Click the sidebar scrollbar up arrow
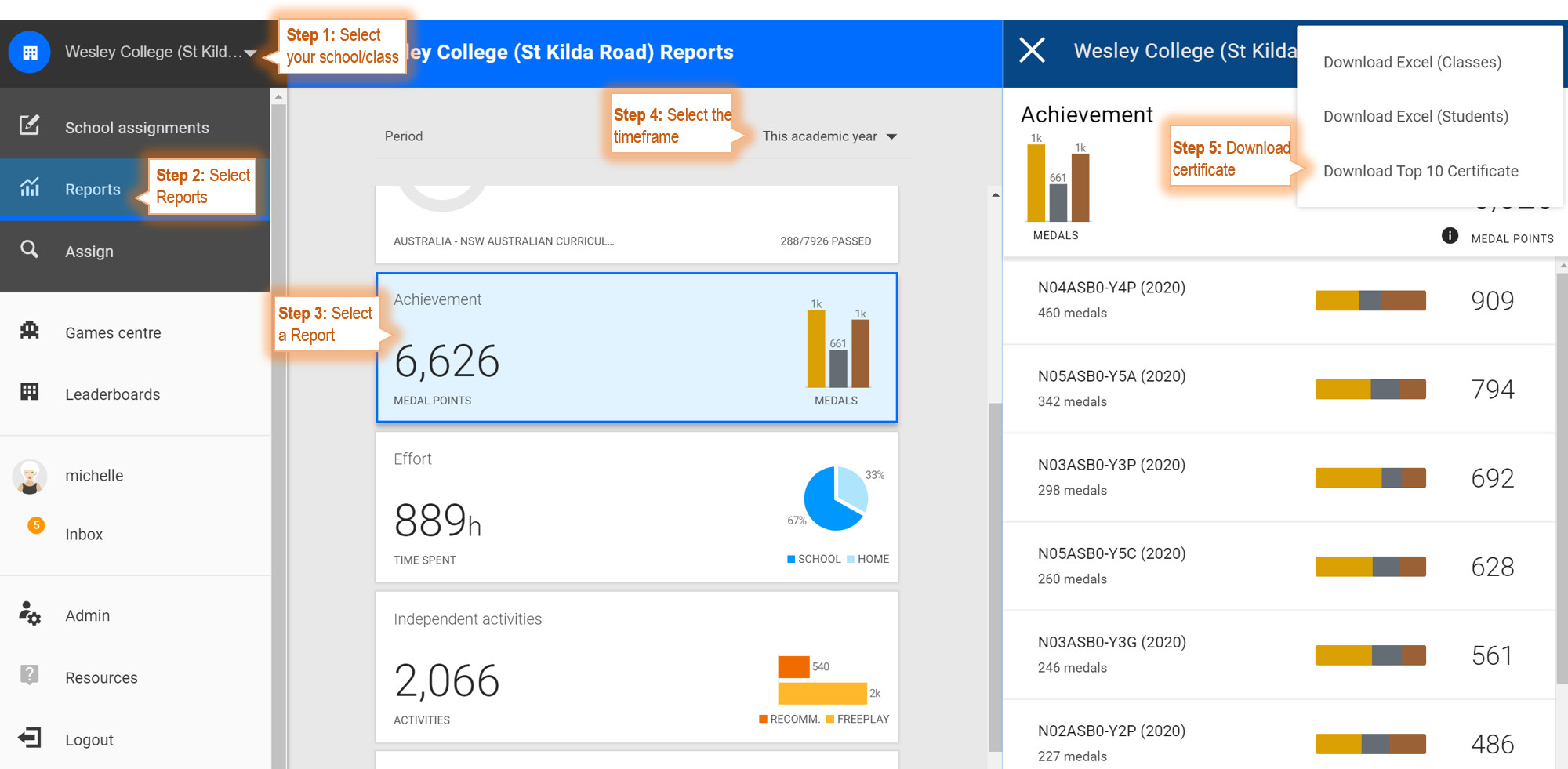 pos(278,97)
